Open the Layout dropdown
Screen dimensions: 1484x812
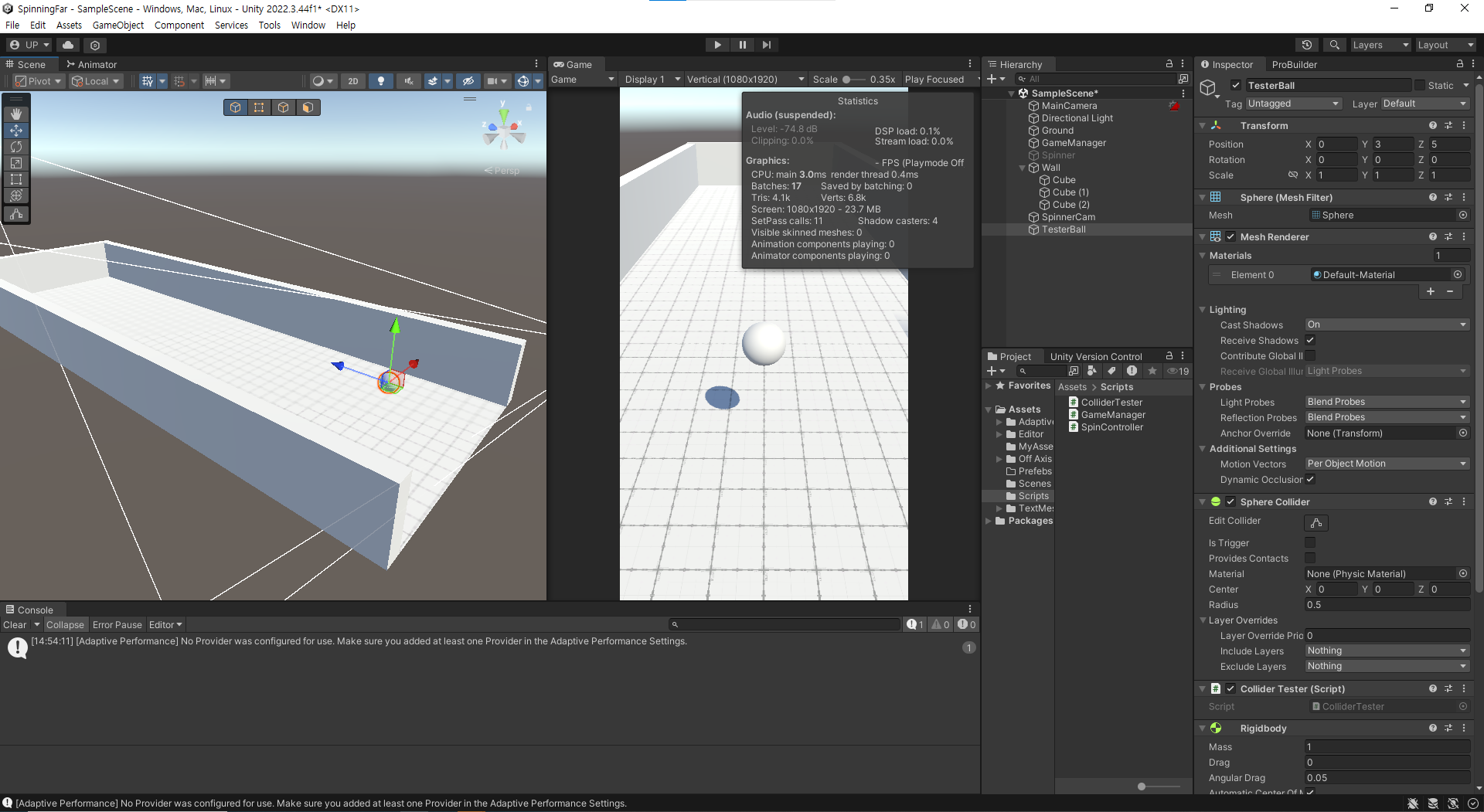1445,45
